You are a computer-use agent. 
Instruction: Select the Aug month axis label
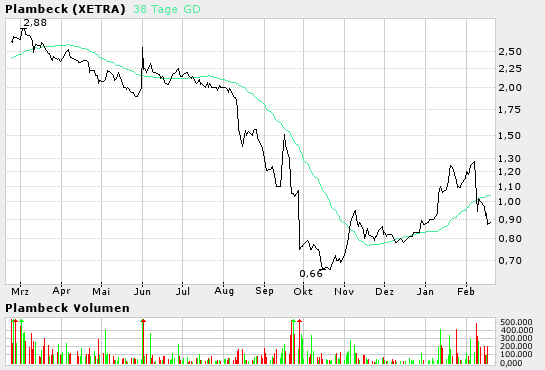(224, 291)
